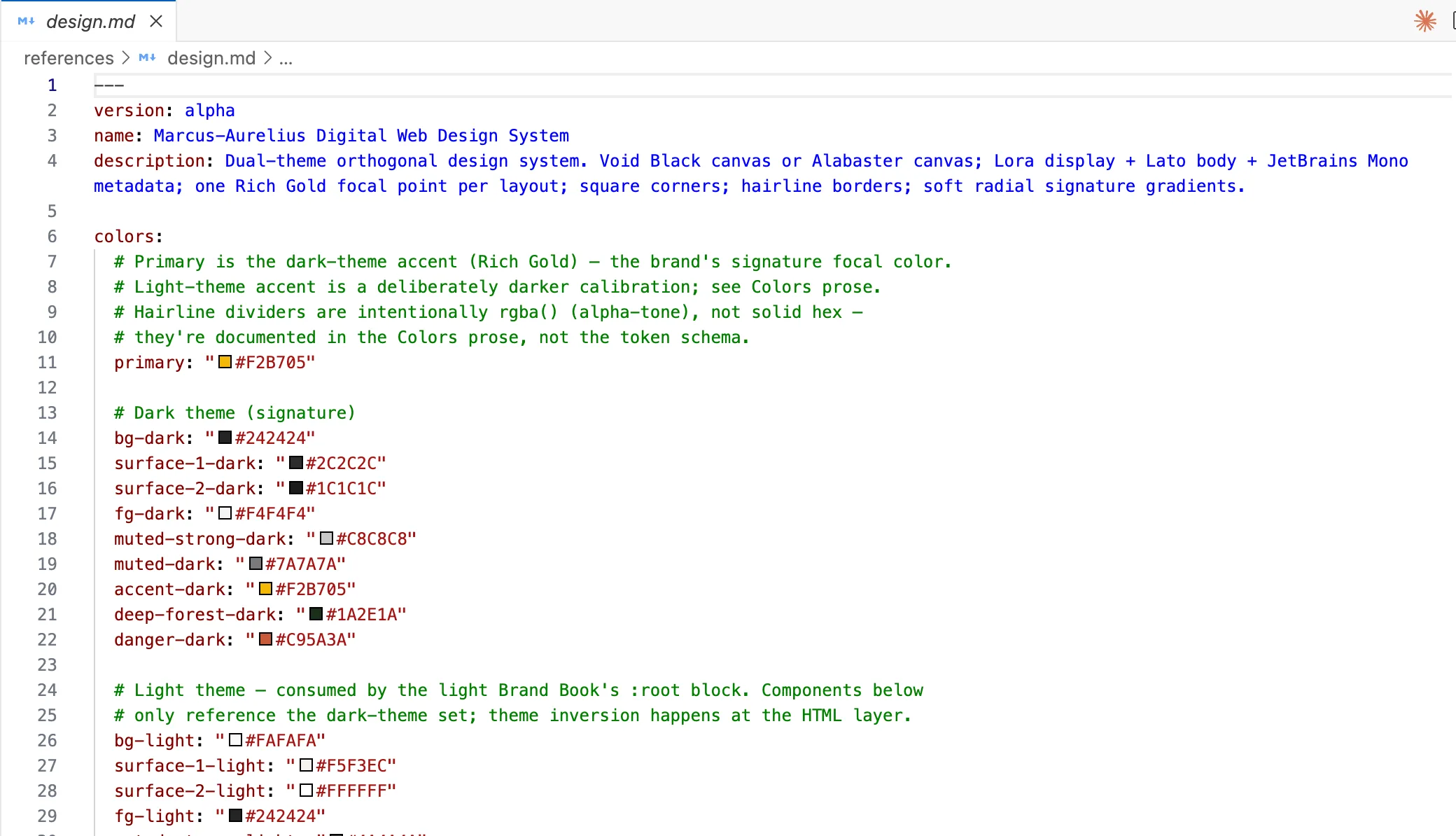Click the '---' front matter delimiter
1456x836 pixels.
pos(109,85)
